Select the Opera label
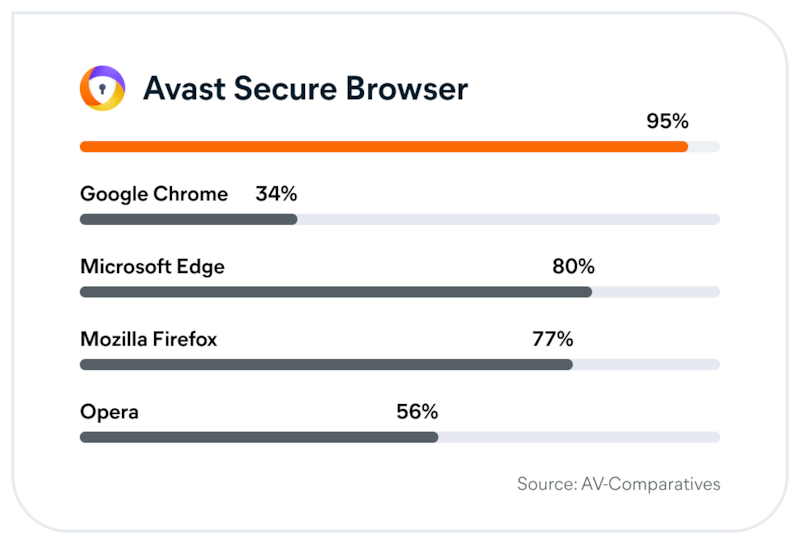 (x=109, y=412)
